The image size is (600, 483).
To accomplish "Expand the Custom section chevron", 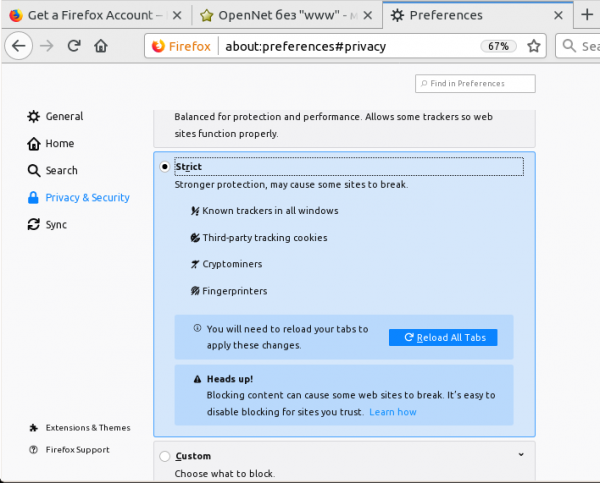I will (522, 455).
